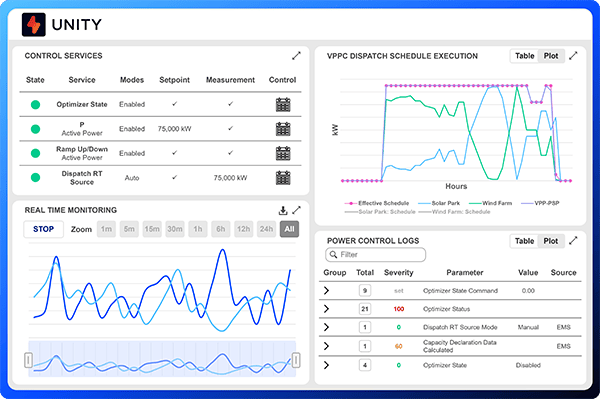Viewport: 600px width, 399px height.
Task: Set zoom to 30m
Action: point(175,229)
